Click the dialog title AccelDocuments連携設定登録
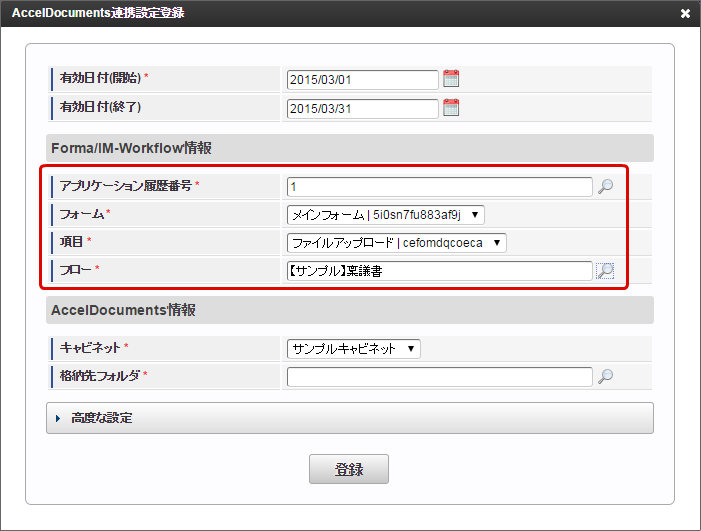 pos(98,13)
